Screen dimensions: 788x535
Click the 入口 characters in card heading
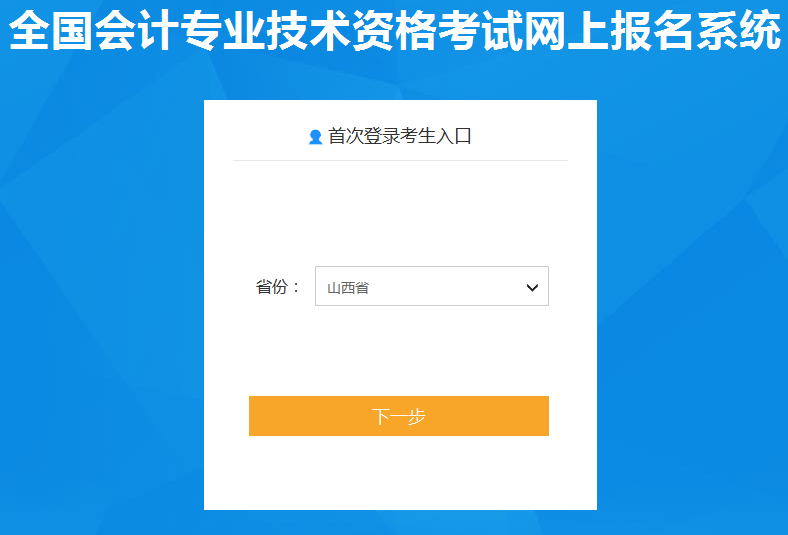click(453, 136)
